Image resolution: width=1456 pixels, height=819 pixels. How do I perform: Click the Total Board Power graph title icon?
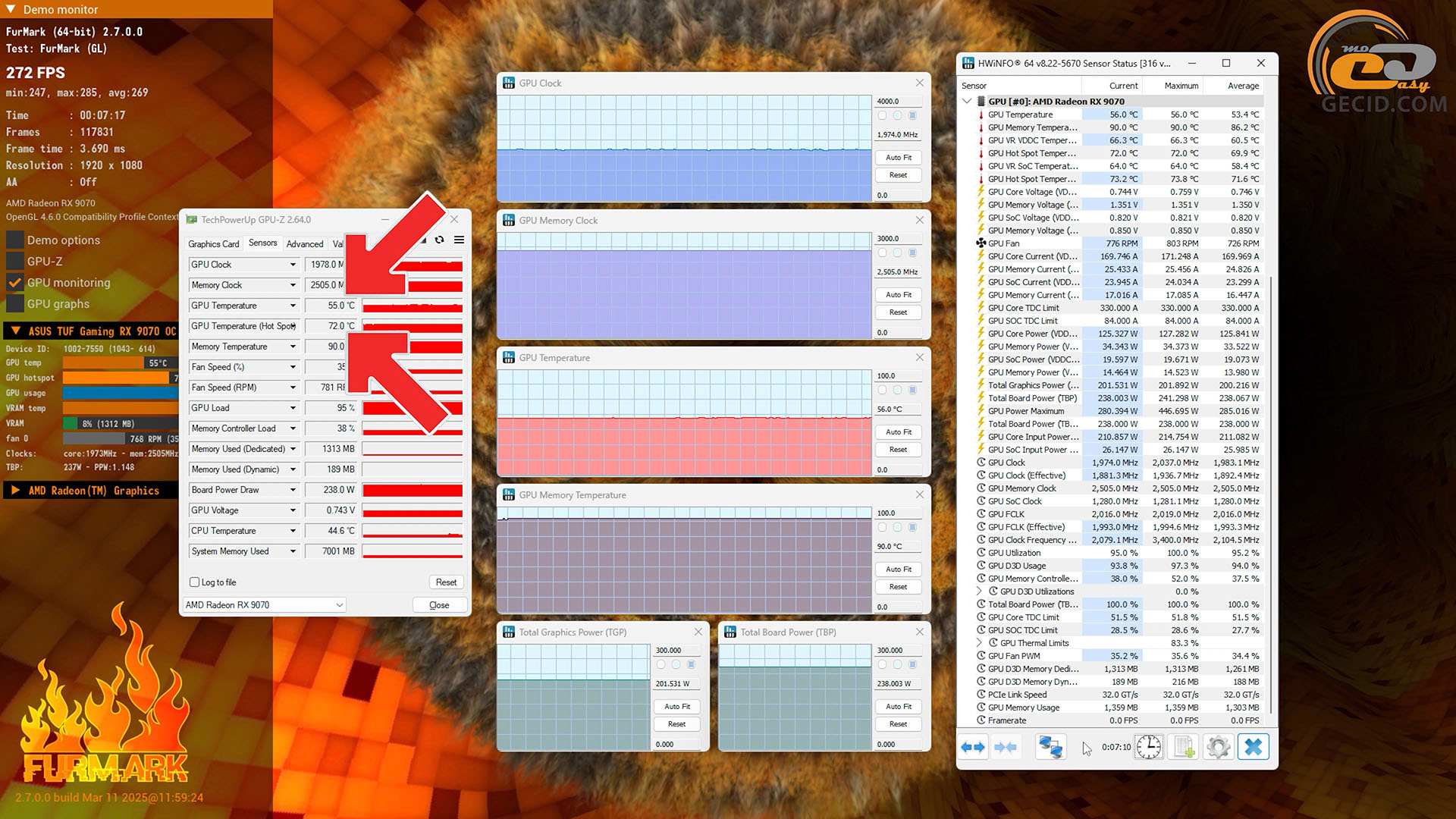(x=730, y=632)
